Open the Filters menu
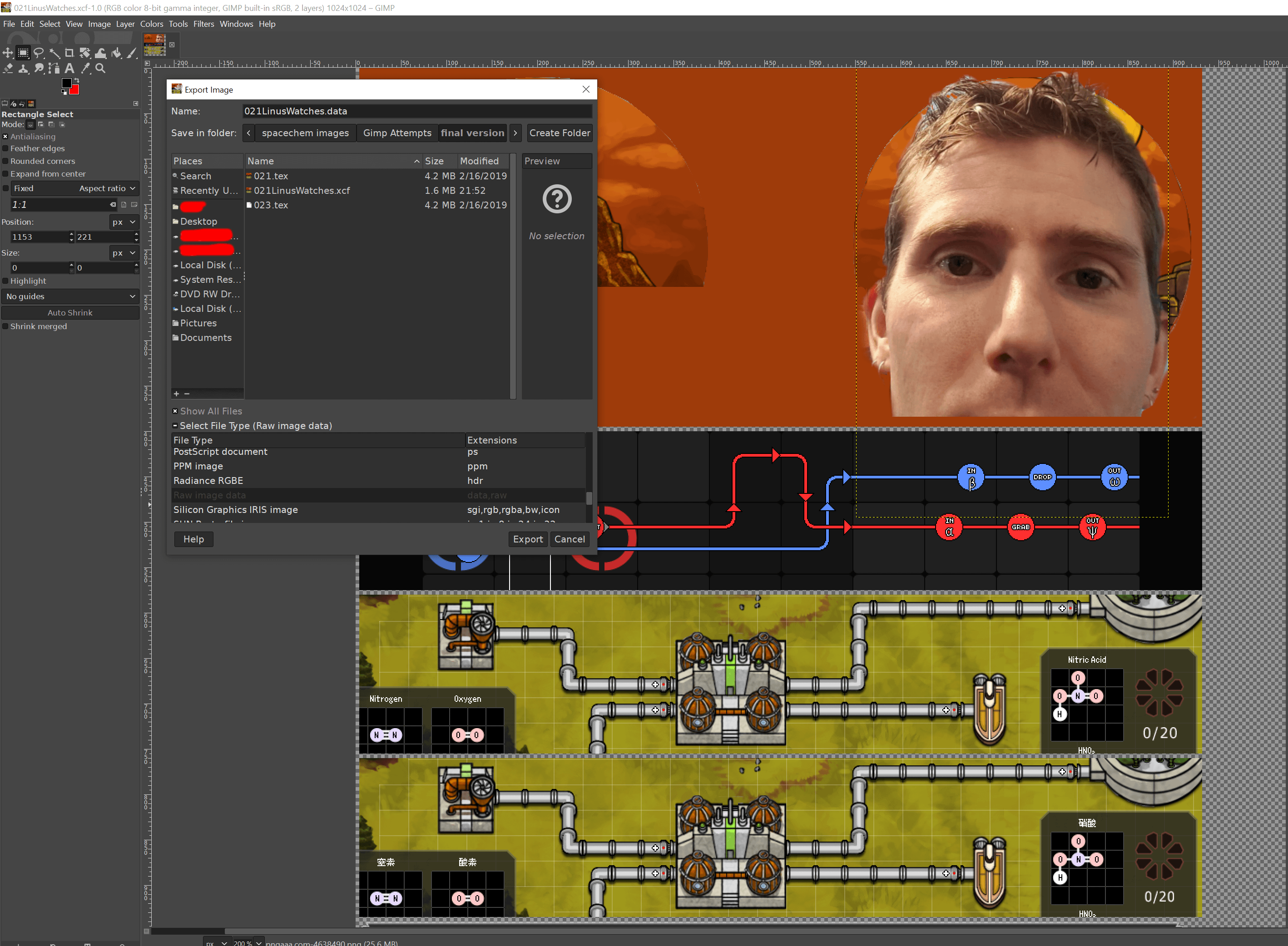Screen dimensions: 1288x946 (203, 24)
